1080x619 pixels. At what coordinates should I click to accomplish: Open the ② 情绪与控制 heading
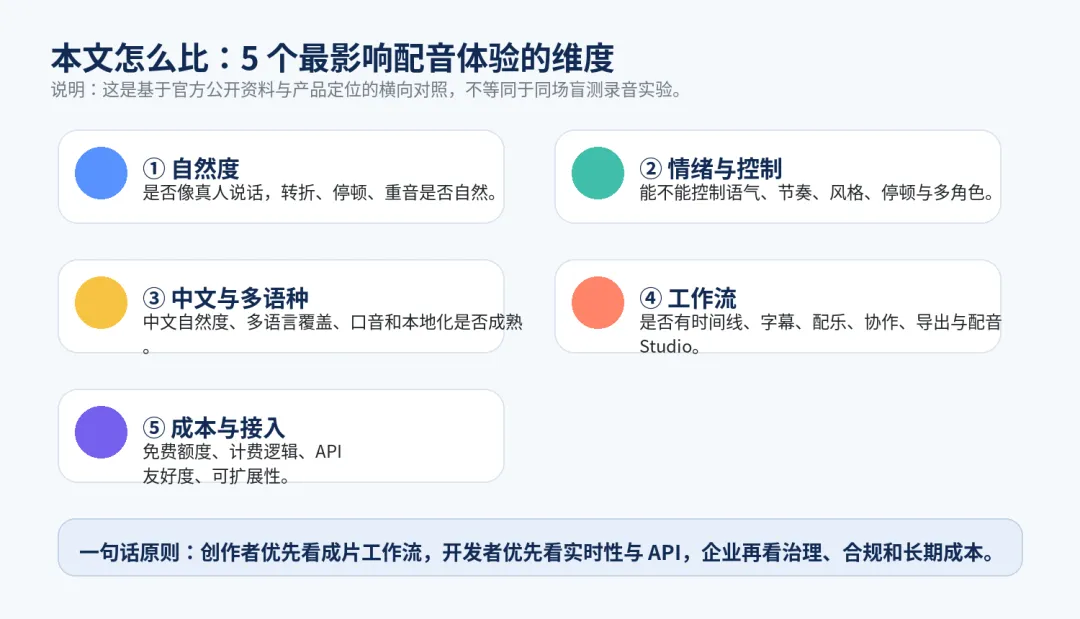[x=710, y=168]
